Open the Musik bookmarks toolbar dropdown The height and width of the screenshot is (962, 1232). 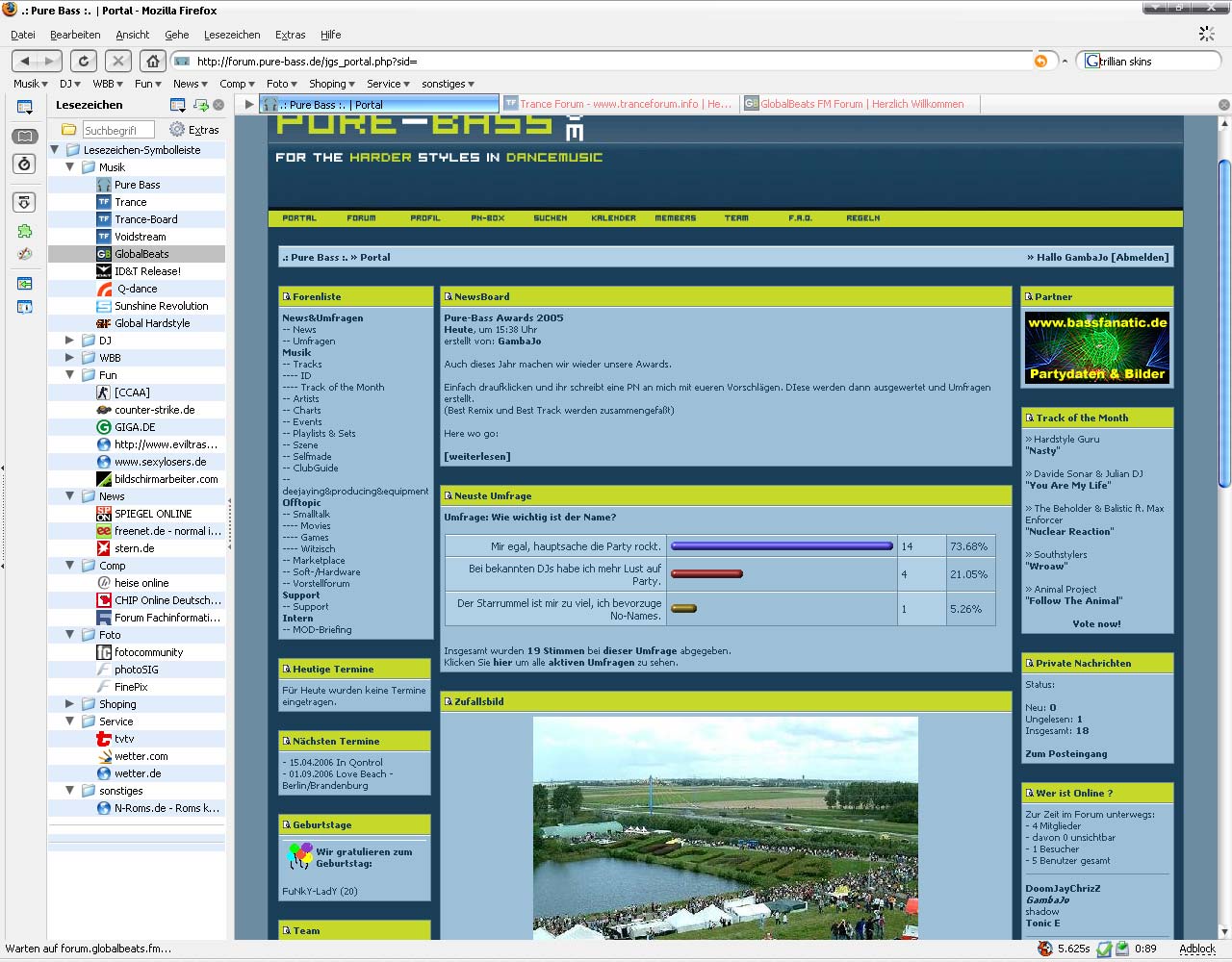tap(30, 84)
